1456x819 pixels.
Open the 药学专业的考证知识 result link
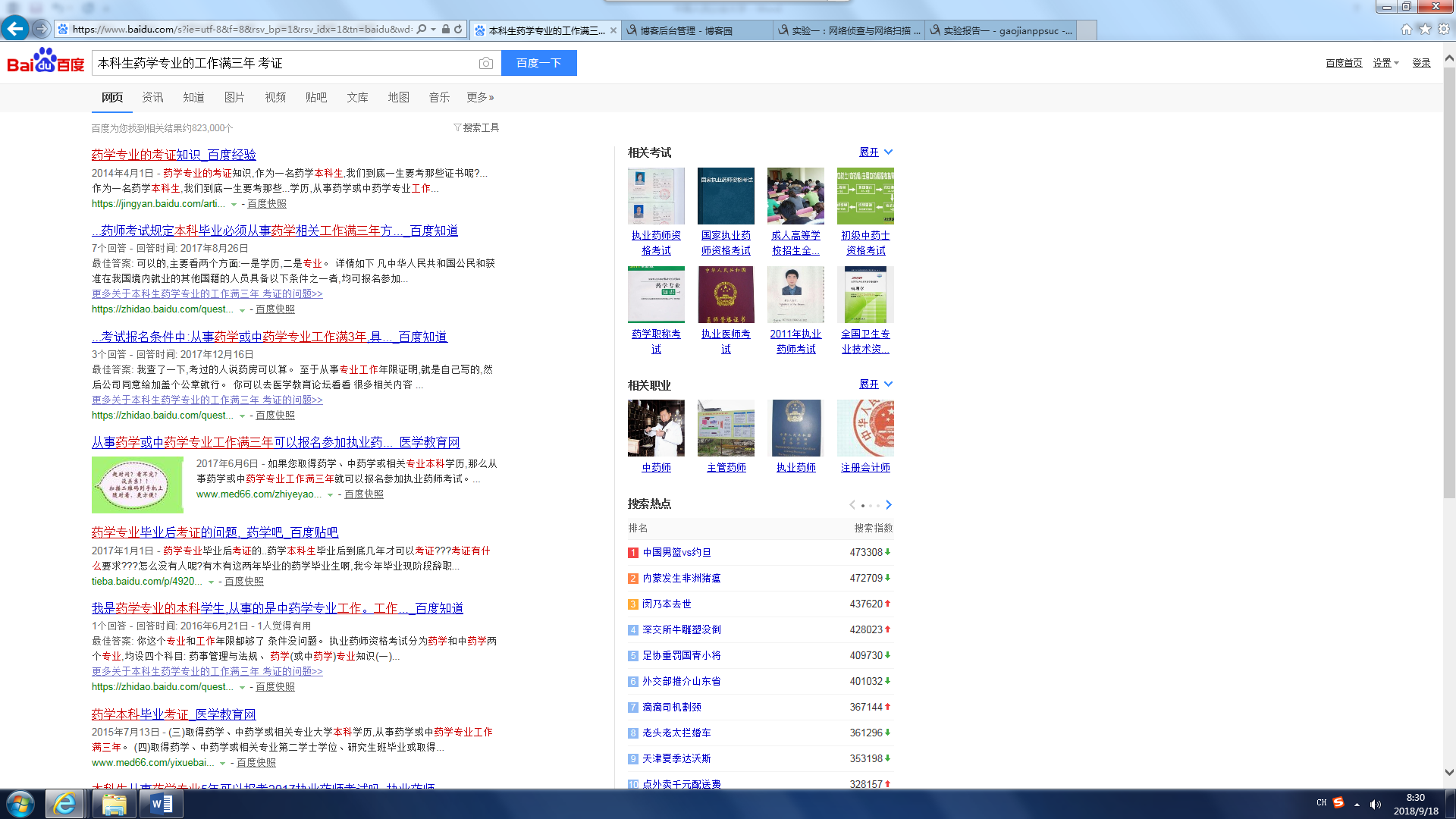tap(174, 155)
